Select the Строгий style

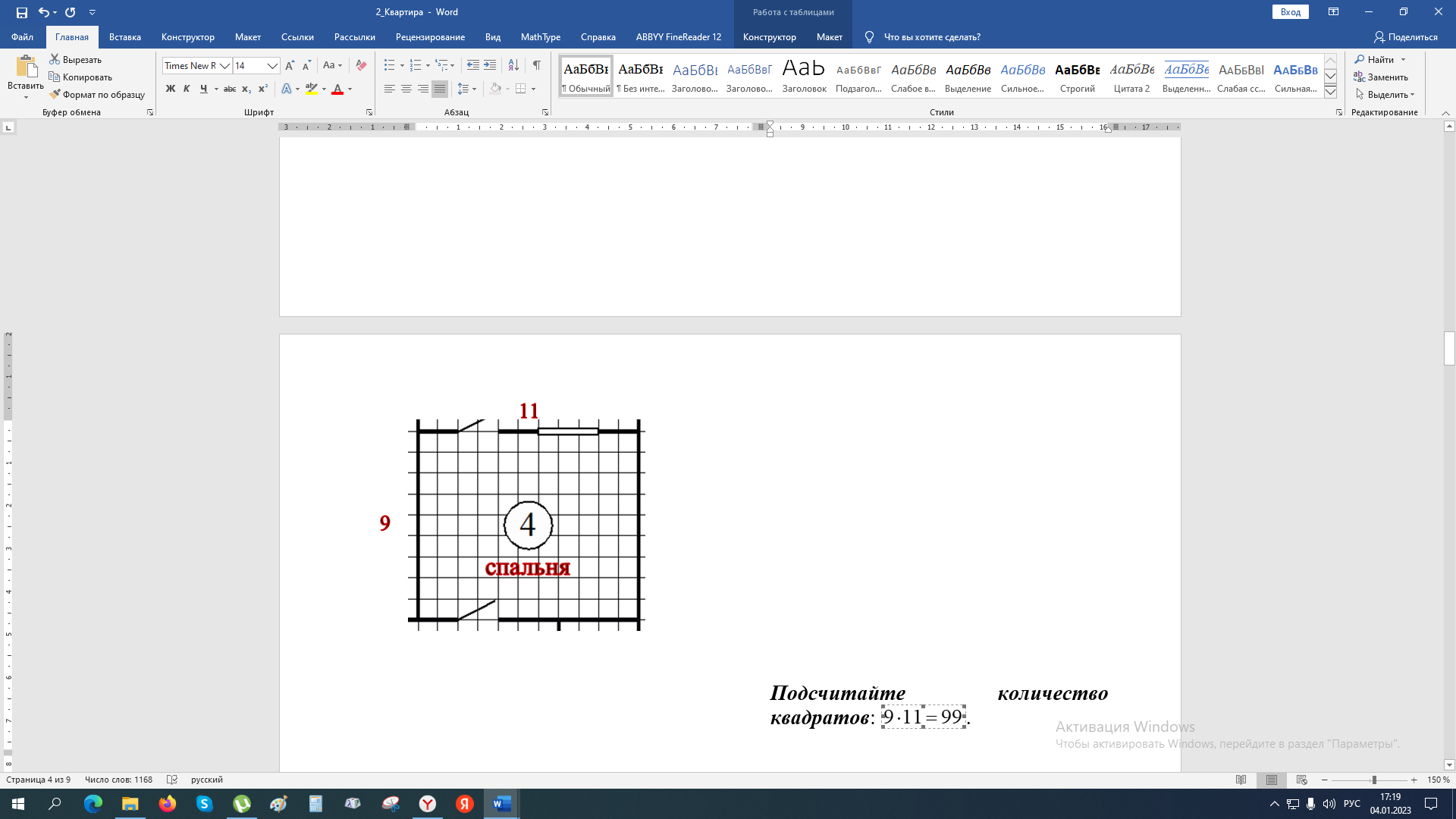pos(1078,76)
